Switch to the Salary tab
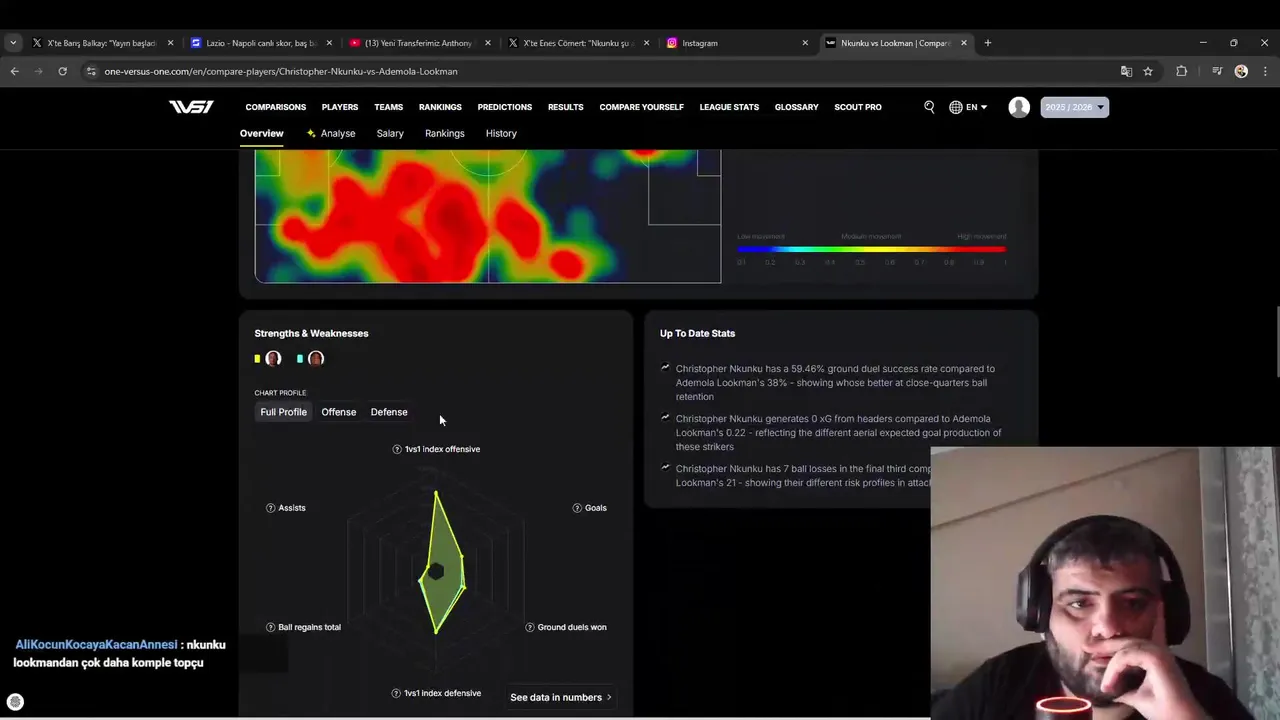 [x=390, y=133]
